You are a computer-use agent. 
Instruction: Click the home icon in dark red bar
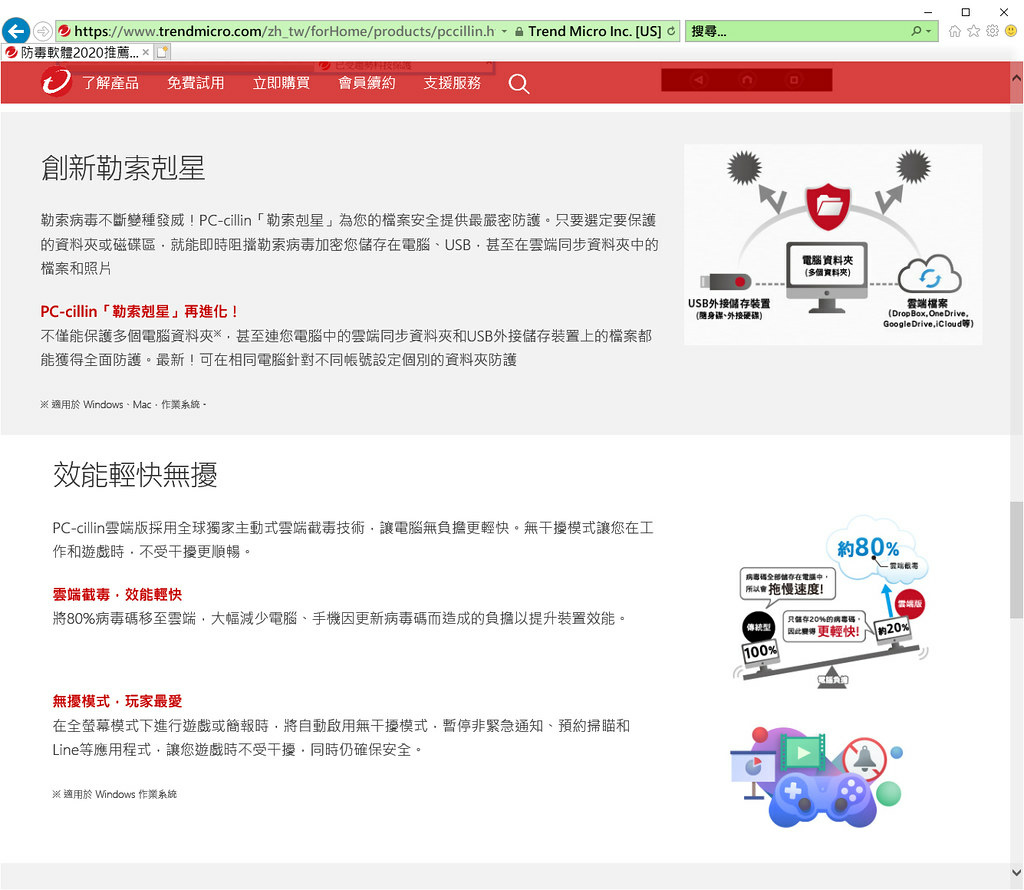[747, 80]
